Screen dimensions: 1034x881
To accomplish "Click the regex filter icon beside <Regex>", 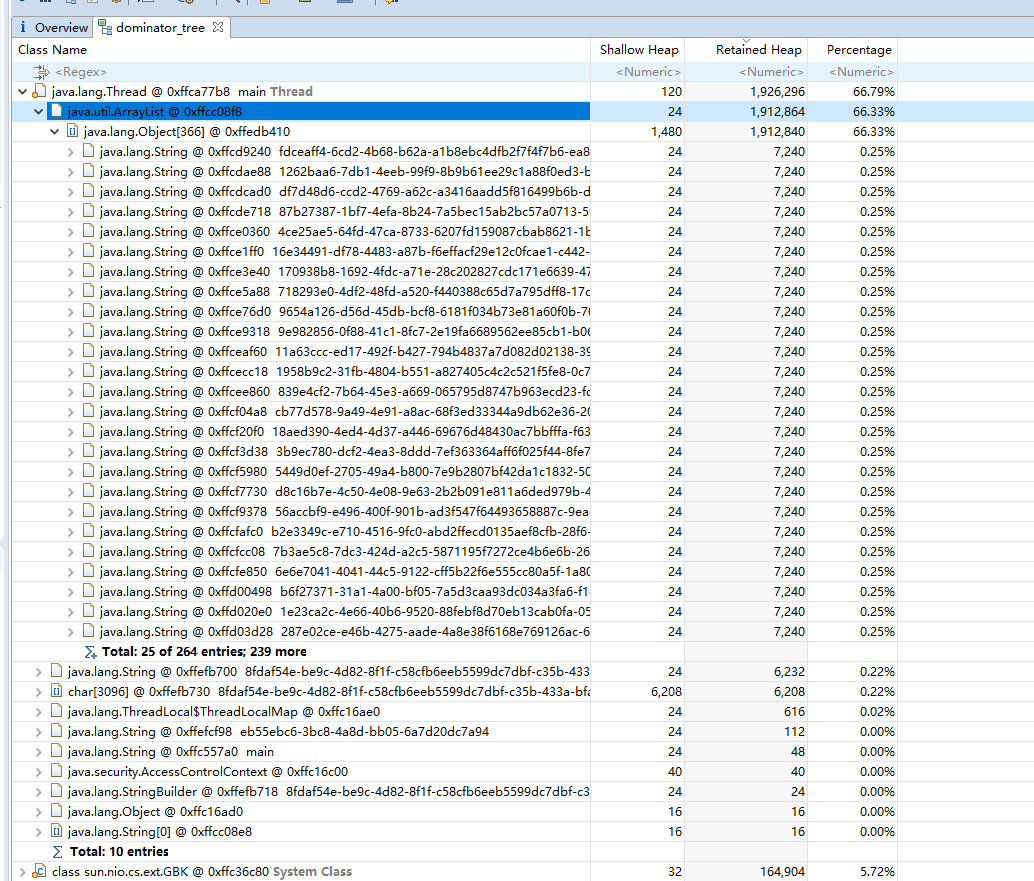I will click(39, 71).
